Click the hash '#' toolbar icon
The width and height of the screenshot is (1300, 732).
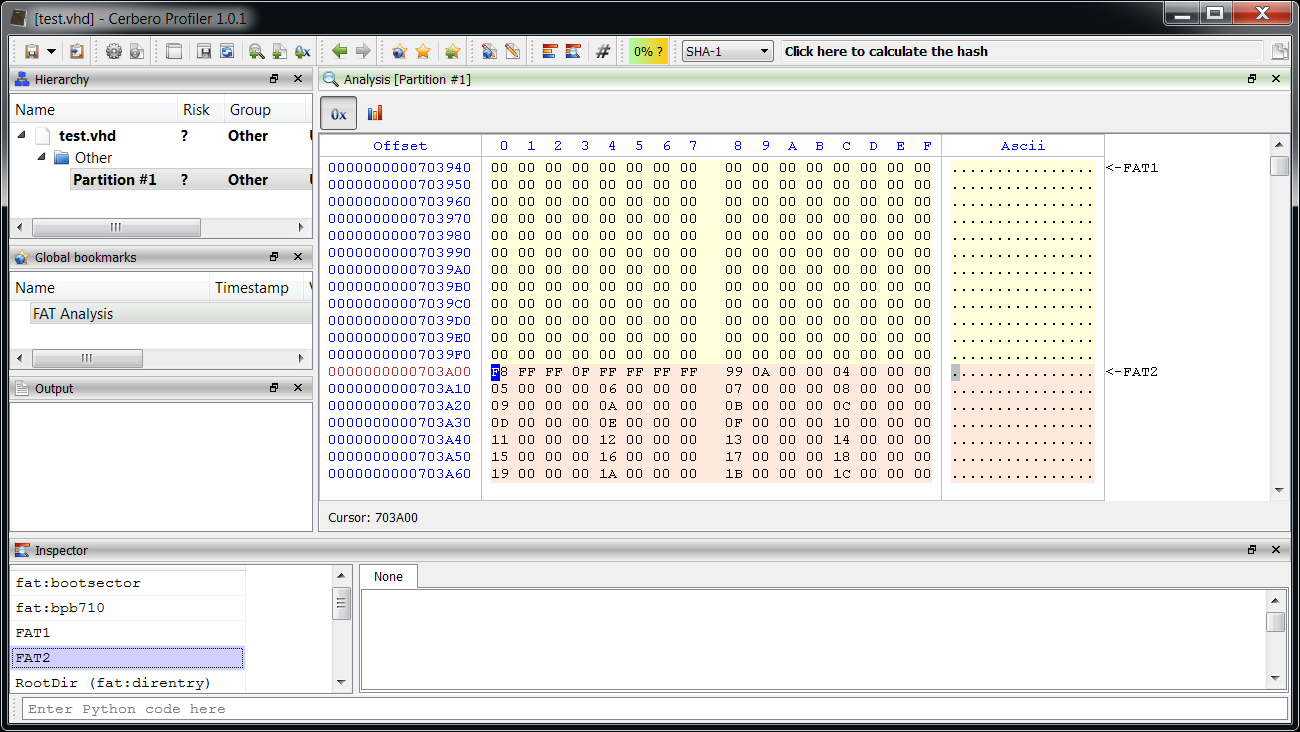coord(602,51)
